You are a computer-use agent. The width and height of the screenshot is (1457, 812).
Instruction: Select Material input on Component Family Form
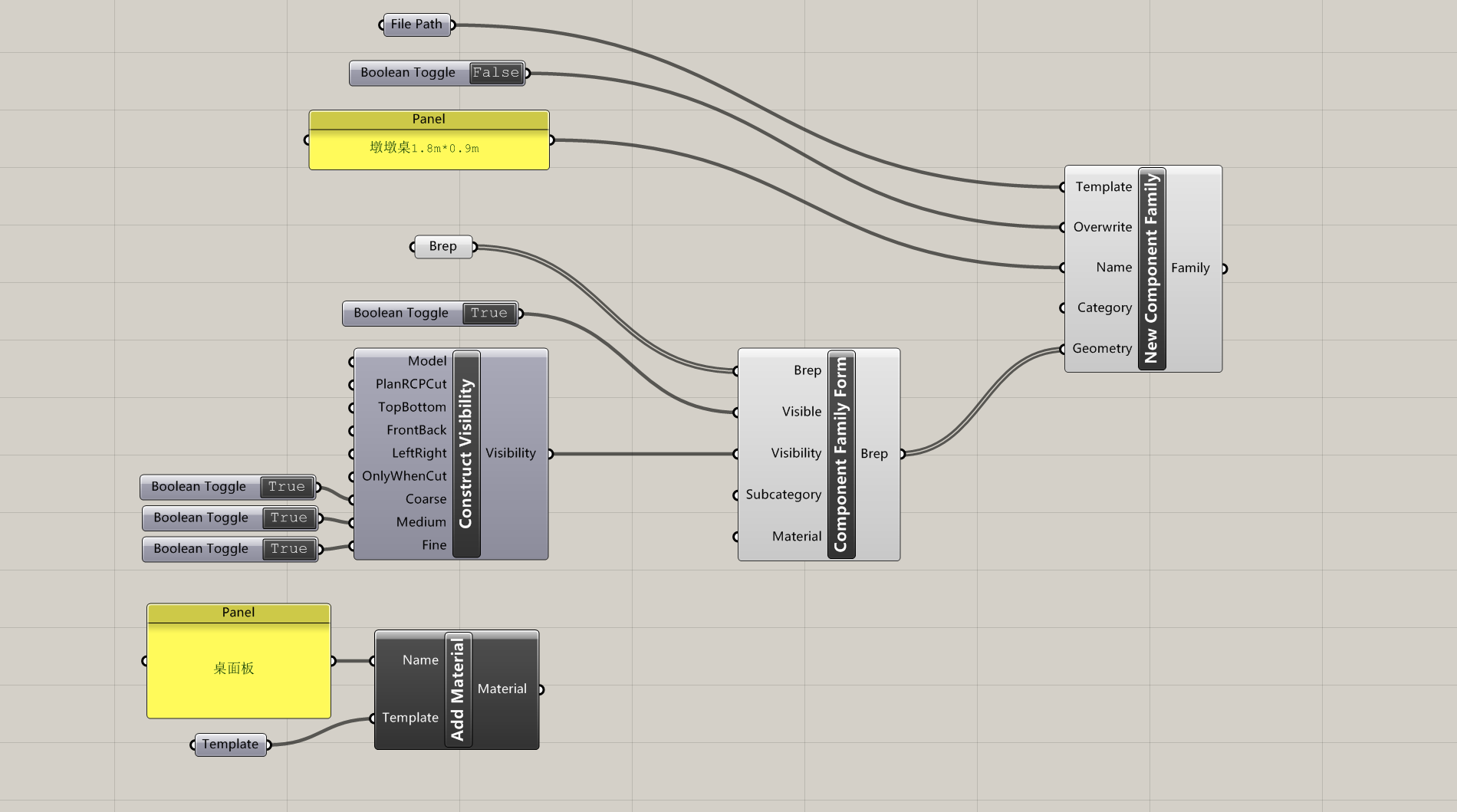click(796, 537)
